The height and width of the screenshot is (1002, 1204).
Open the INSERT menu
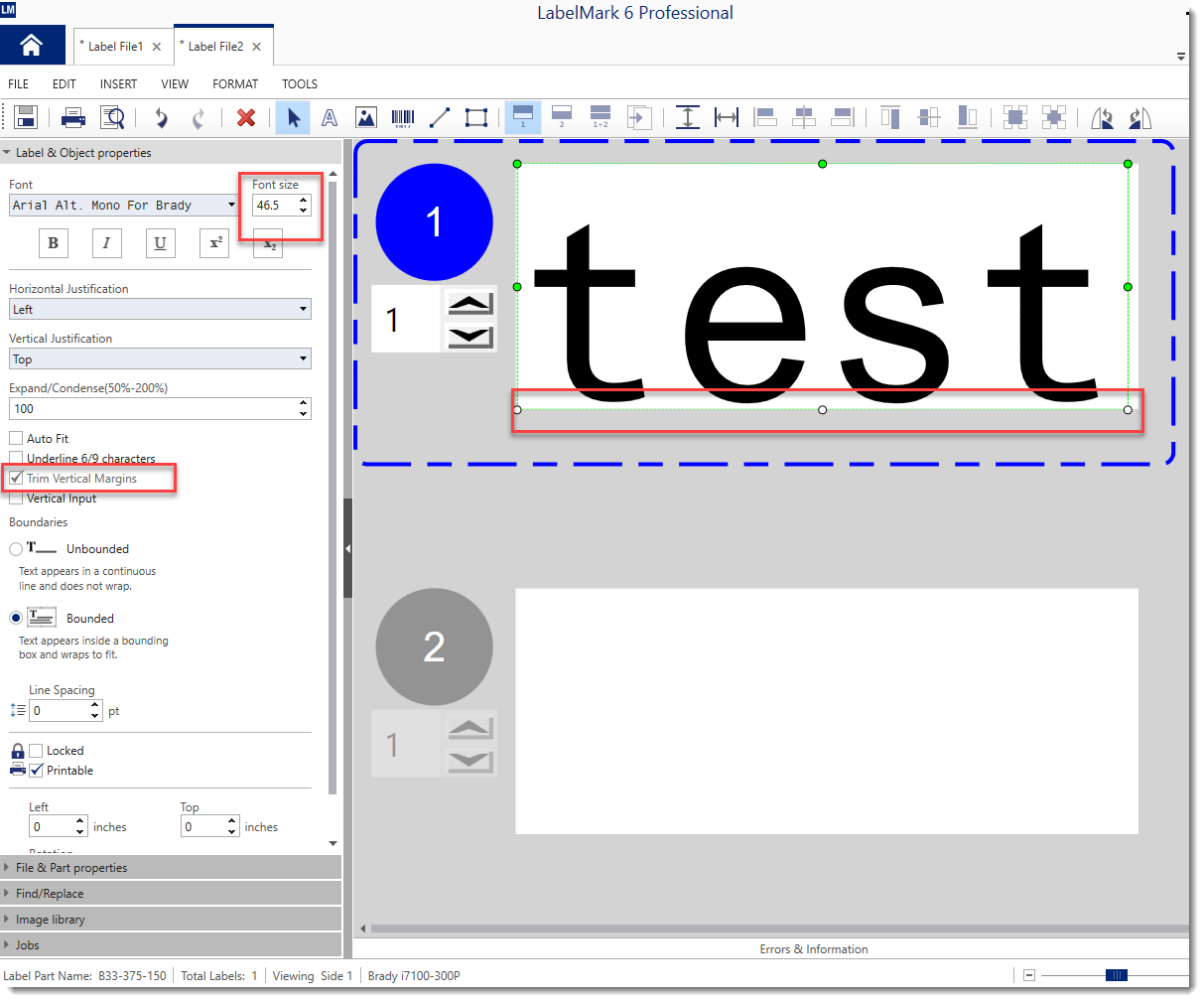[118, 84]
